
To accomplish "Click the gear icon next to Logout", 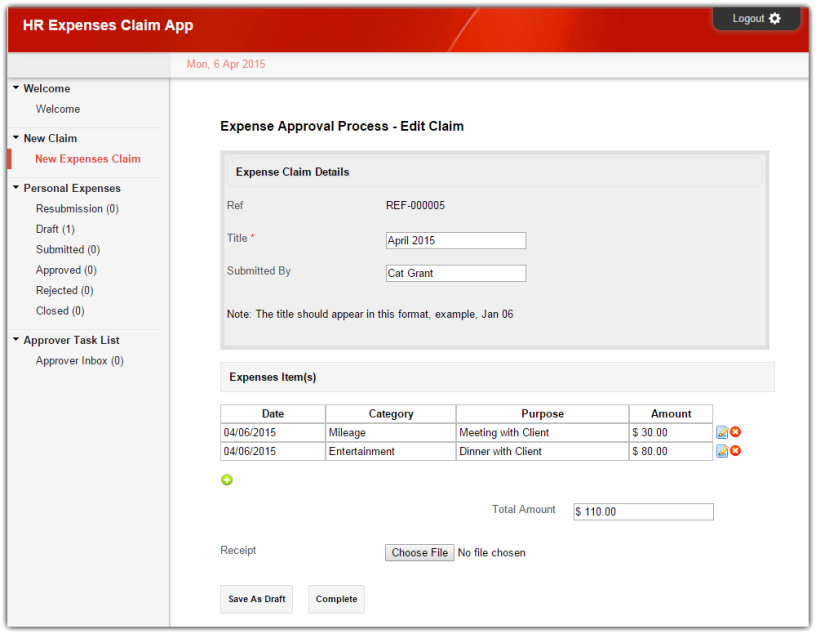I will coord(775,19).
